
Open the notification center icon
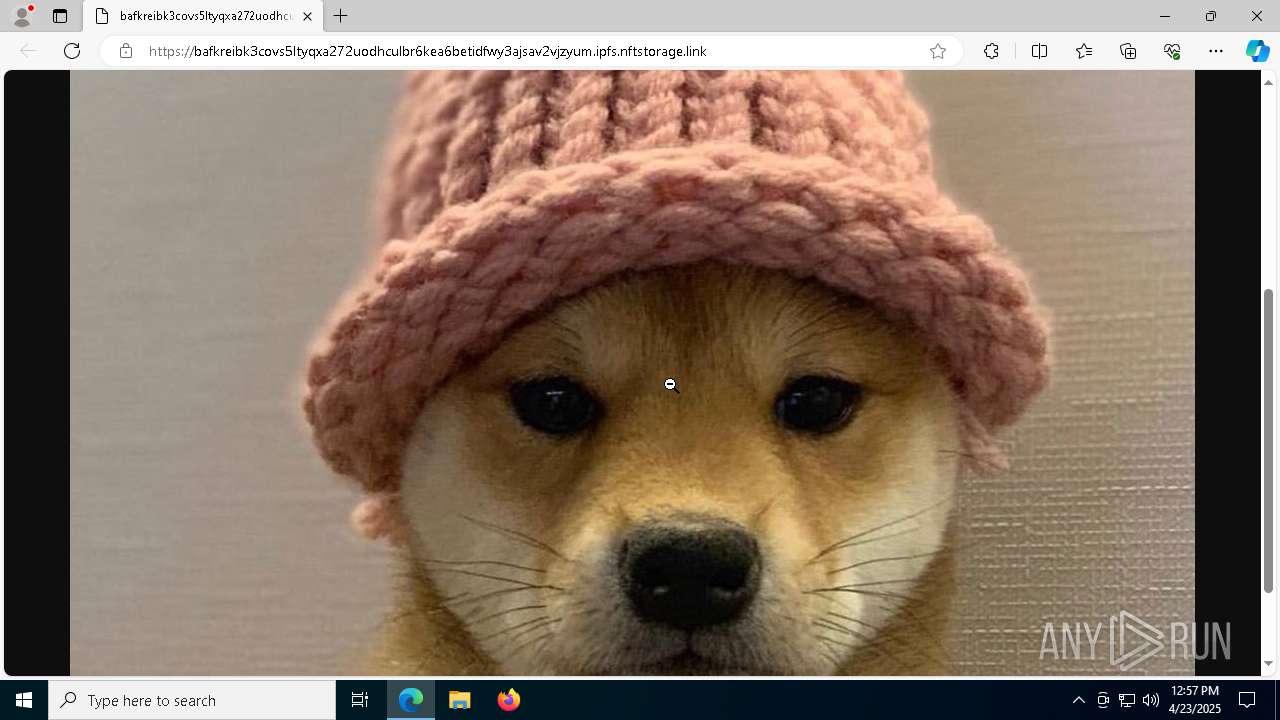tap(1247, 700)
